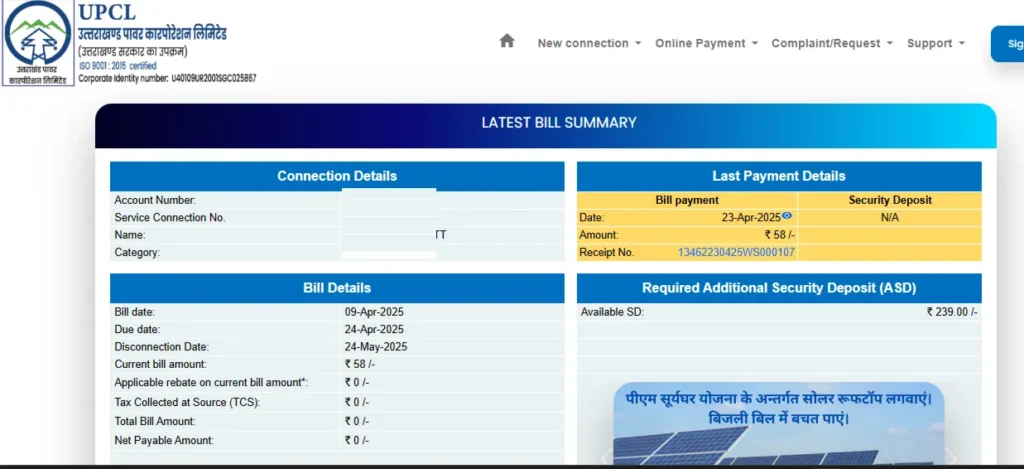Expand the Complaint/Request menu
The image size is (1024, 469).
point(831,43)
